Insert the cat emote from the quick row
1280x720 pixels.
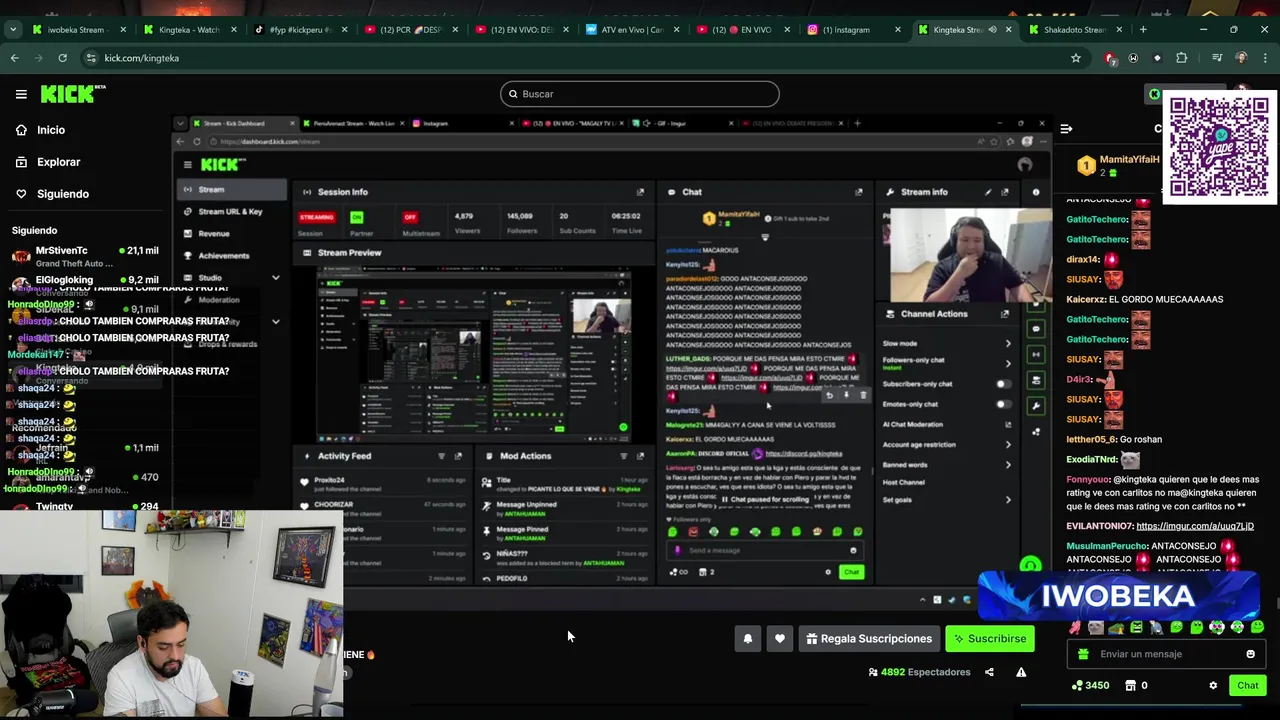1096,627
